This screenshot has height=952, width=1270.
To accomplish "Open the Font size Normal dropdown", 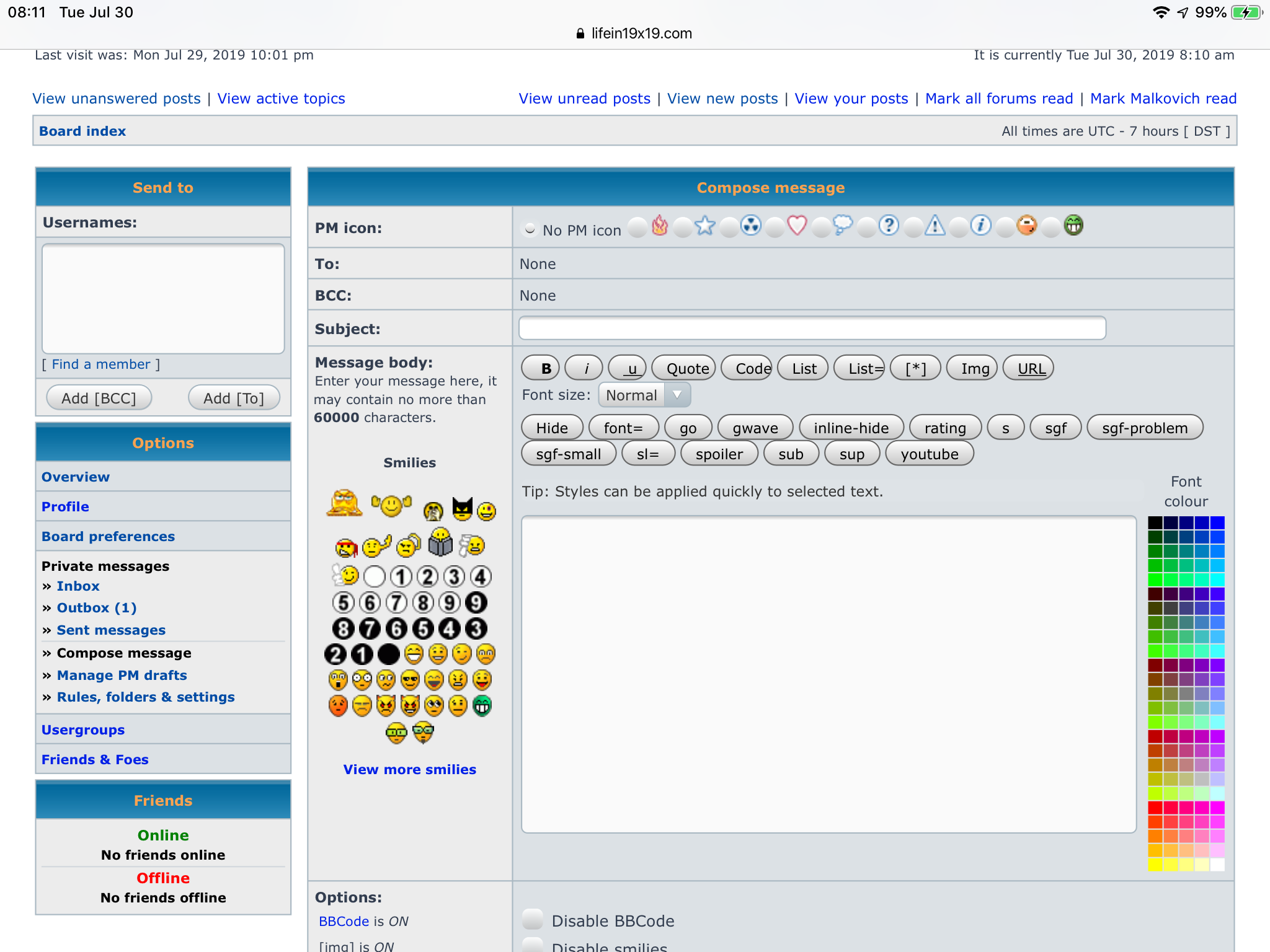I will pyautogui.click(x=644, y=395).
